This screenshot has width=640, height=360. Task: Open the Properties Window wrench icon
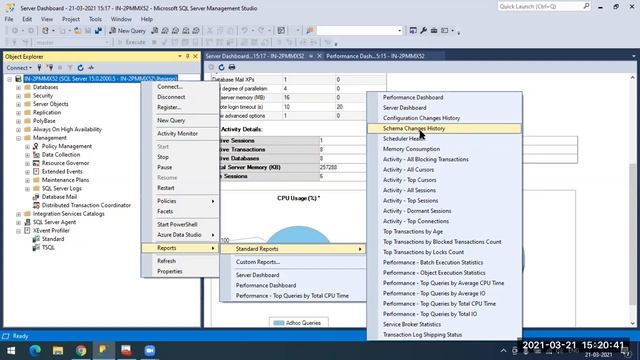423,31
